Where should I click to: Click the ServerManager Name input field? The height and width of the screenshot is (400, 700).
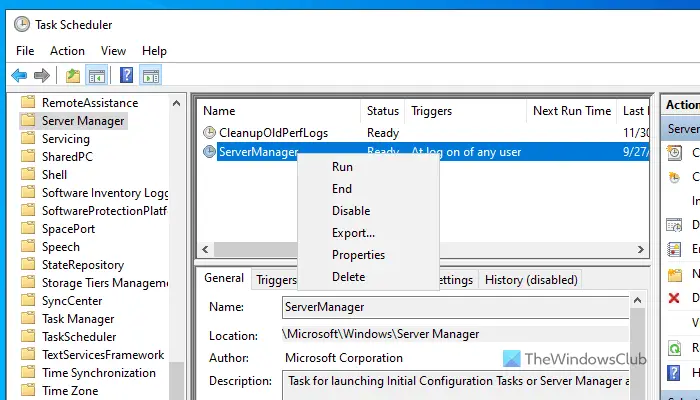tap(455, 307)
